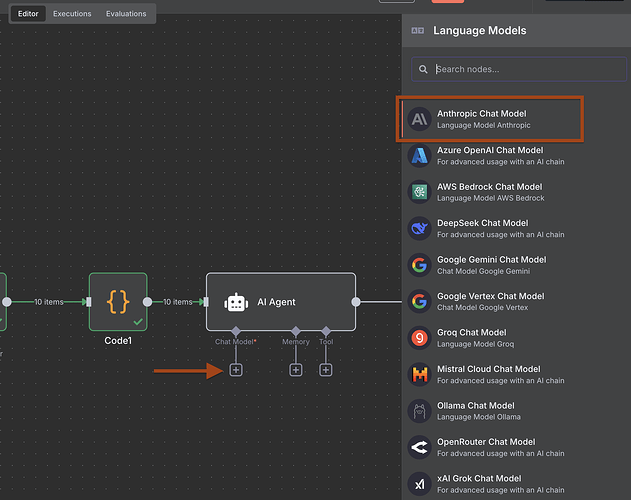Choose Mistral Cloud Chat Model title
Image resolution: width=631 pixels, height=500 pixels.
(489, 369)
